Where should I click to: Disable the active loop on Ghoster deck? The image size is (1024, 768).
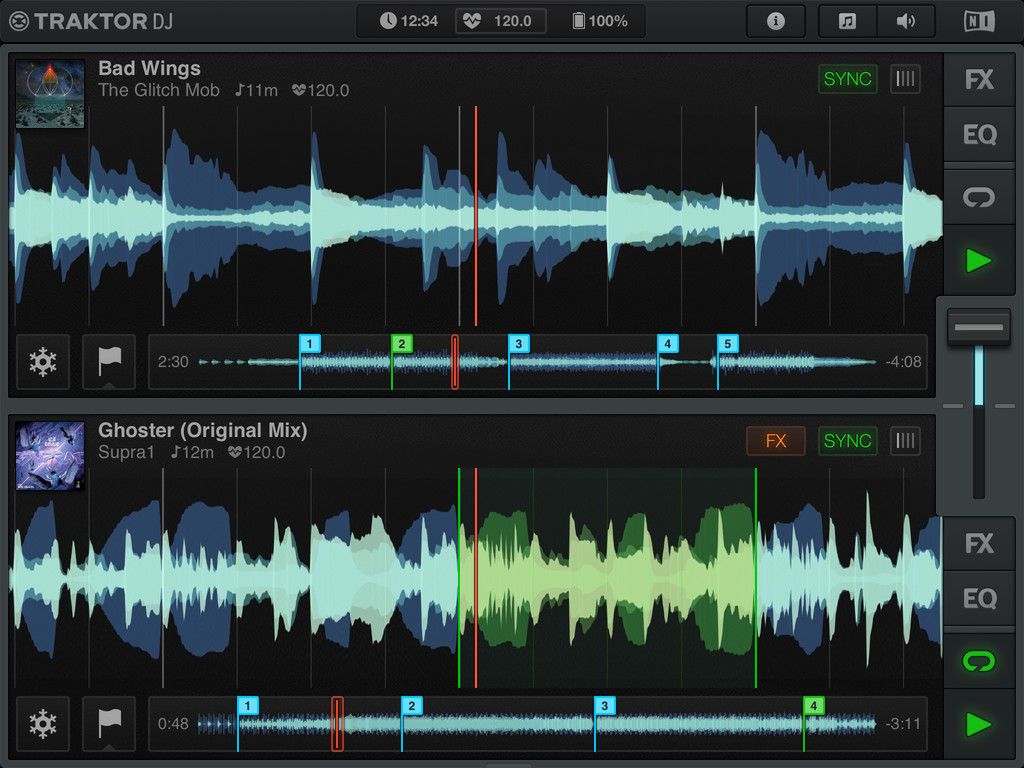(978, 662)
